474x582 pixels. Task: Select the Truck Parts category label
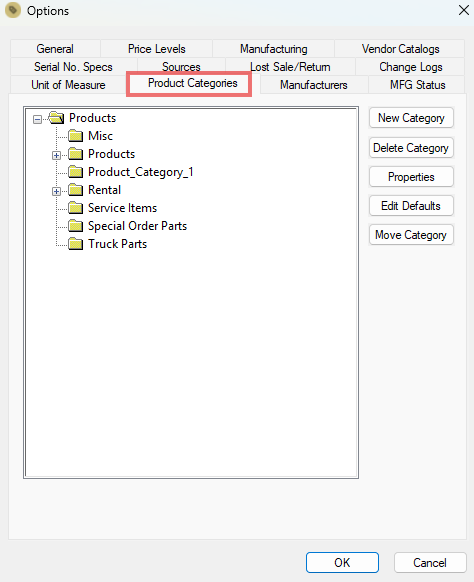118,244
